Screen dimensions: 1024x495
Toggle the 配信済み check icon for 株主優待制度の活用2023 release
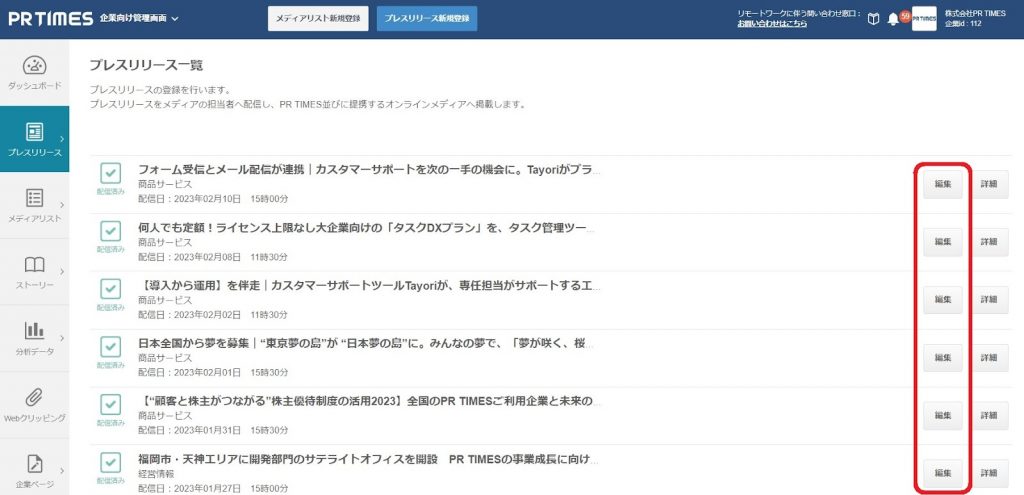click(110, 405)
